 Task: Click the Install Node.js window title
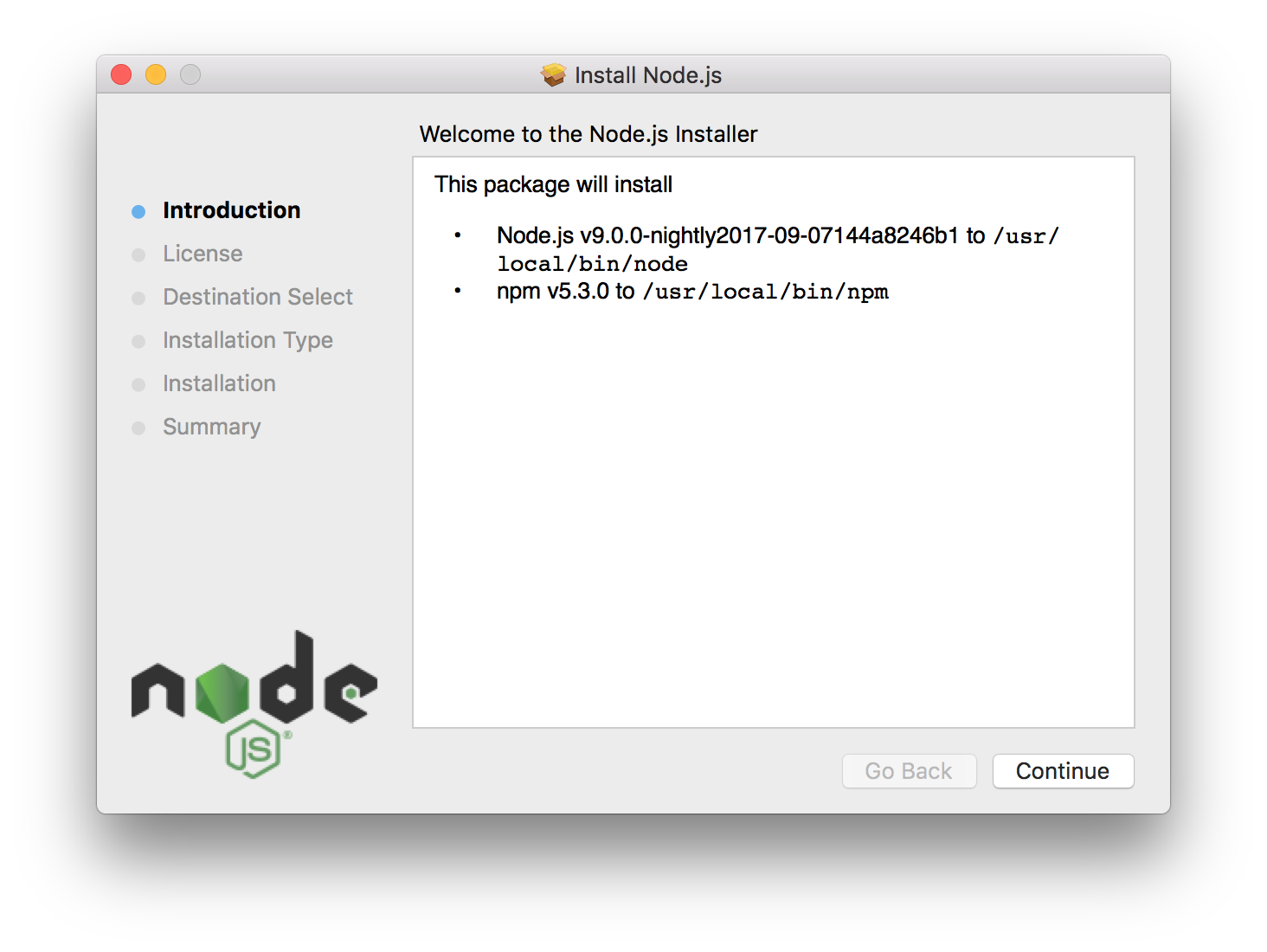click(648, 75)
